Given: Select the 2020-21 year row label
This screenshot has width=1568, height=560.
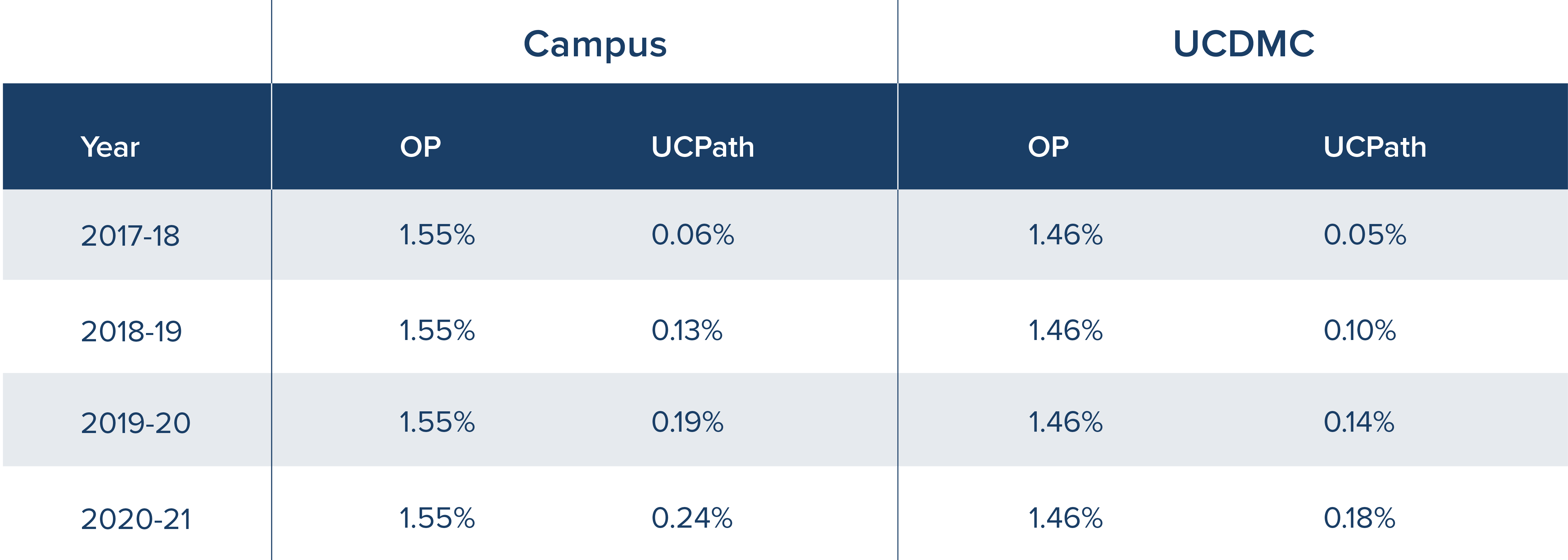Looking at the screenshot, I should [136, 519].
